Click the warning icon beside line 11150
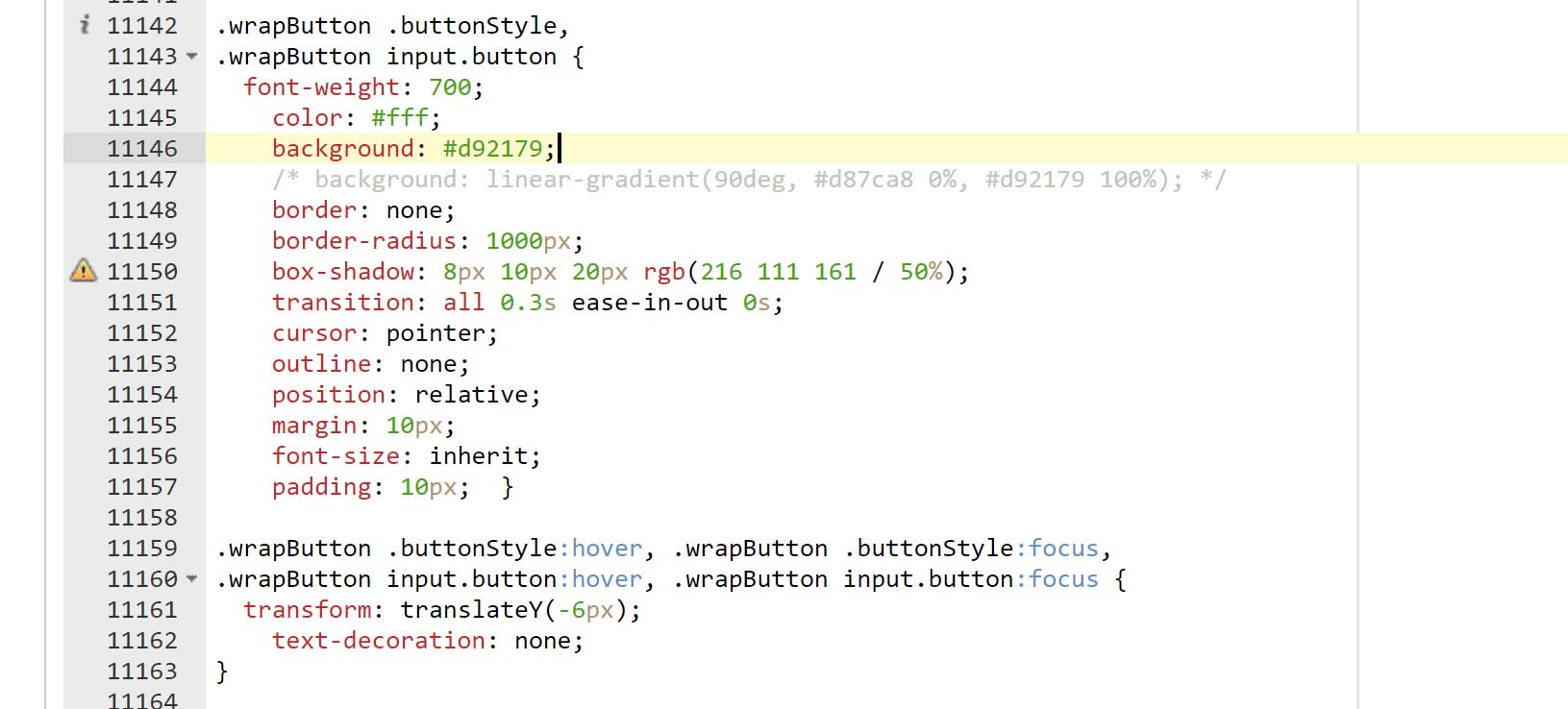1568x709 pixels. tap(84, 271)
